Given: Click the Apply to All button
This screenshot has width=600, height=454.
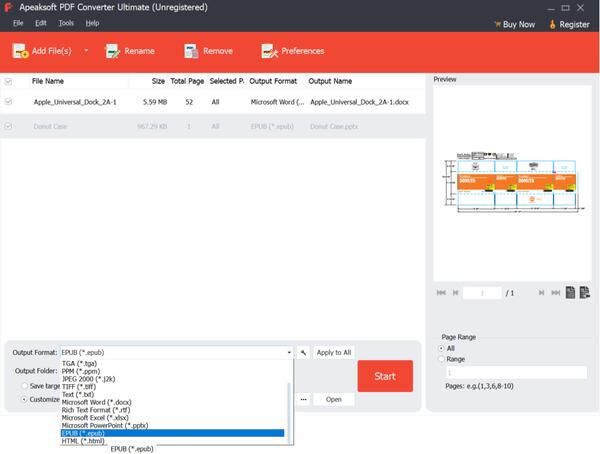Looking at the screenshot, I should [x=333, y=353].
